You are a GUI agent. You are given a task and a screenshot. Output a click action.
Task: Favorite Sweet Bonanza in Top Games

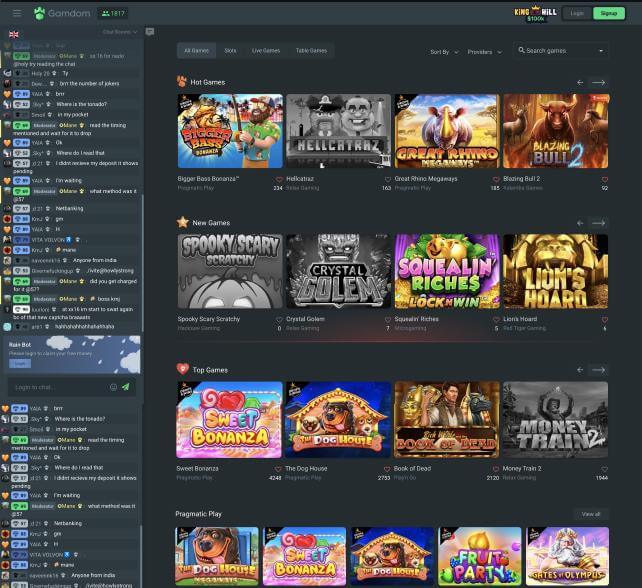(x=278, y=469)
